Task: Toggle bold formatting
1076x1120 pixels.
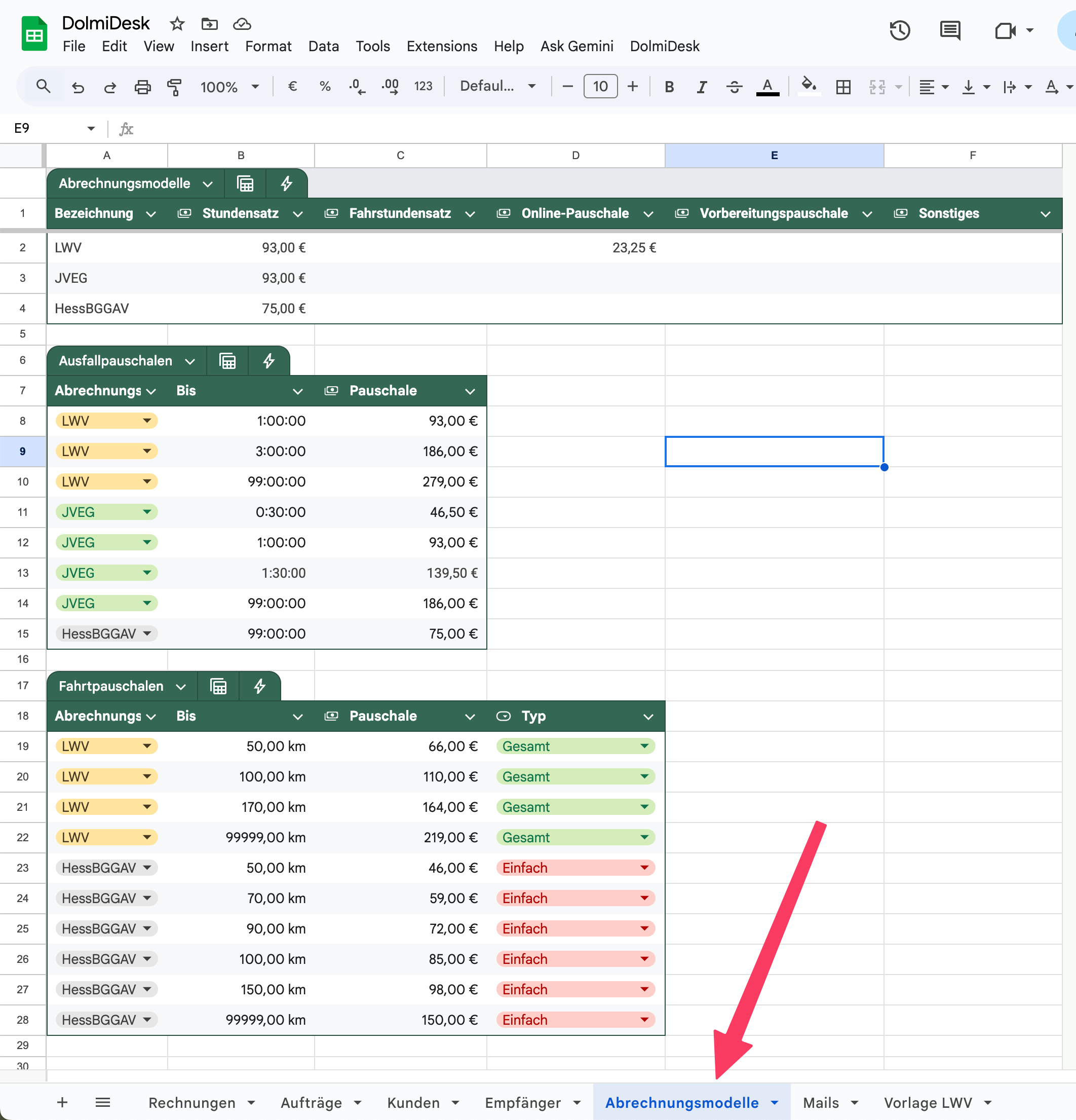Action: [x=669, y=87]
